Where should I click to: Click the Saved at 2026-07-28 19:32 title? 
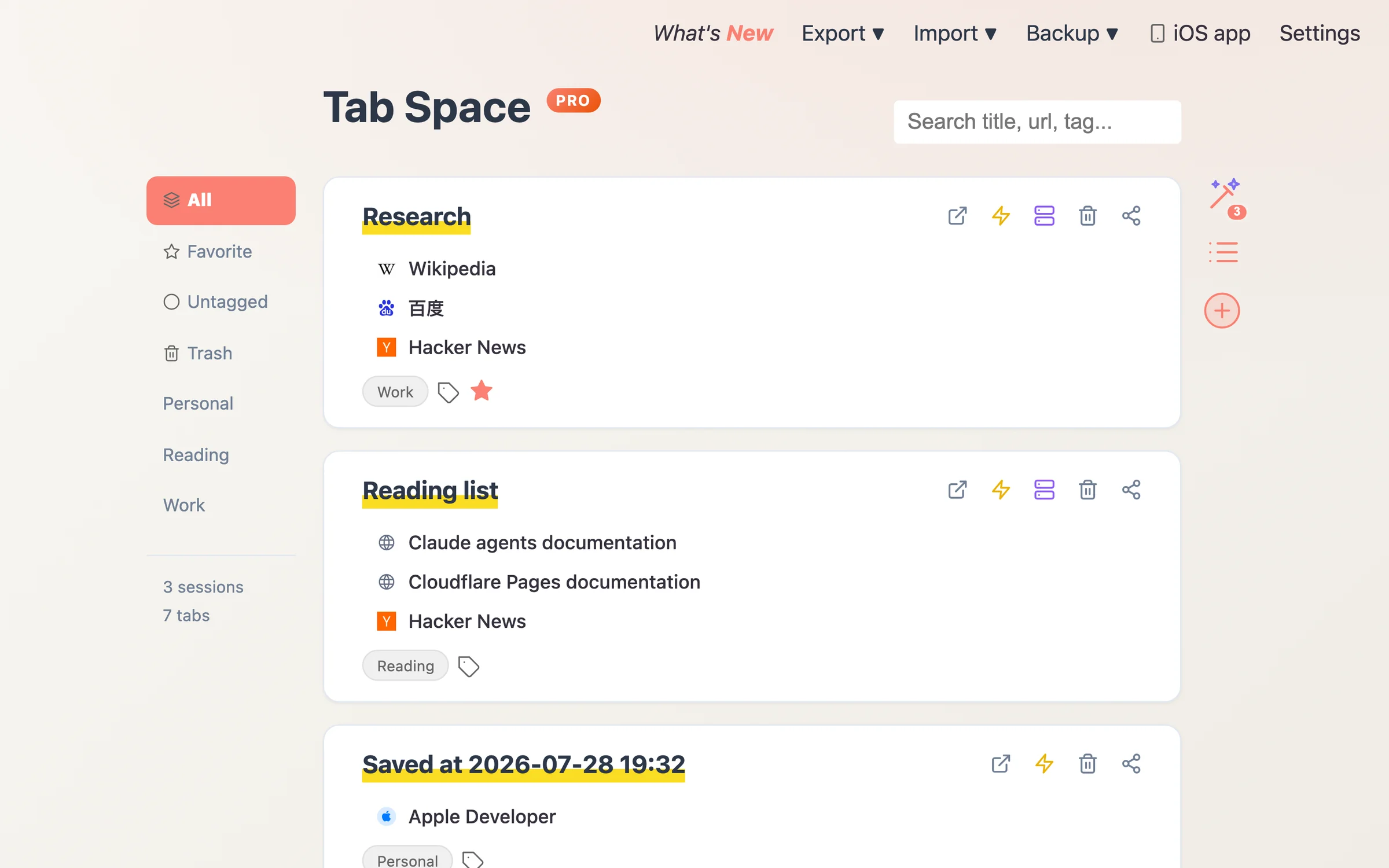coord(524,765)
